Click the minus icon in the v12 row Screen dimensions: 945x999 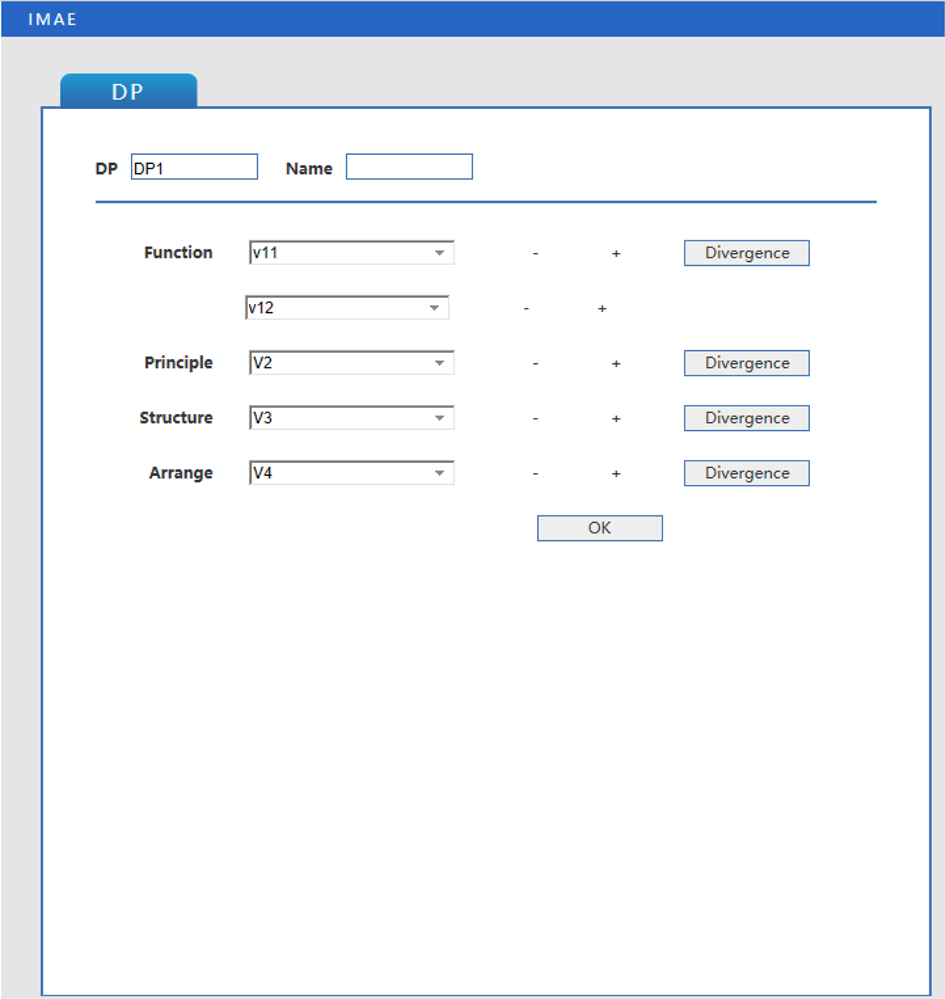point(526,309)
